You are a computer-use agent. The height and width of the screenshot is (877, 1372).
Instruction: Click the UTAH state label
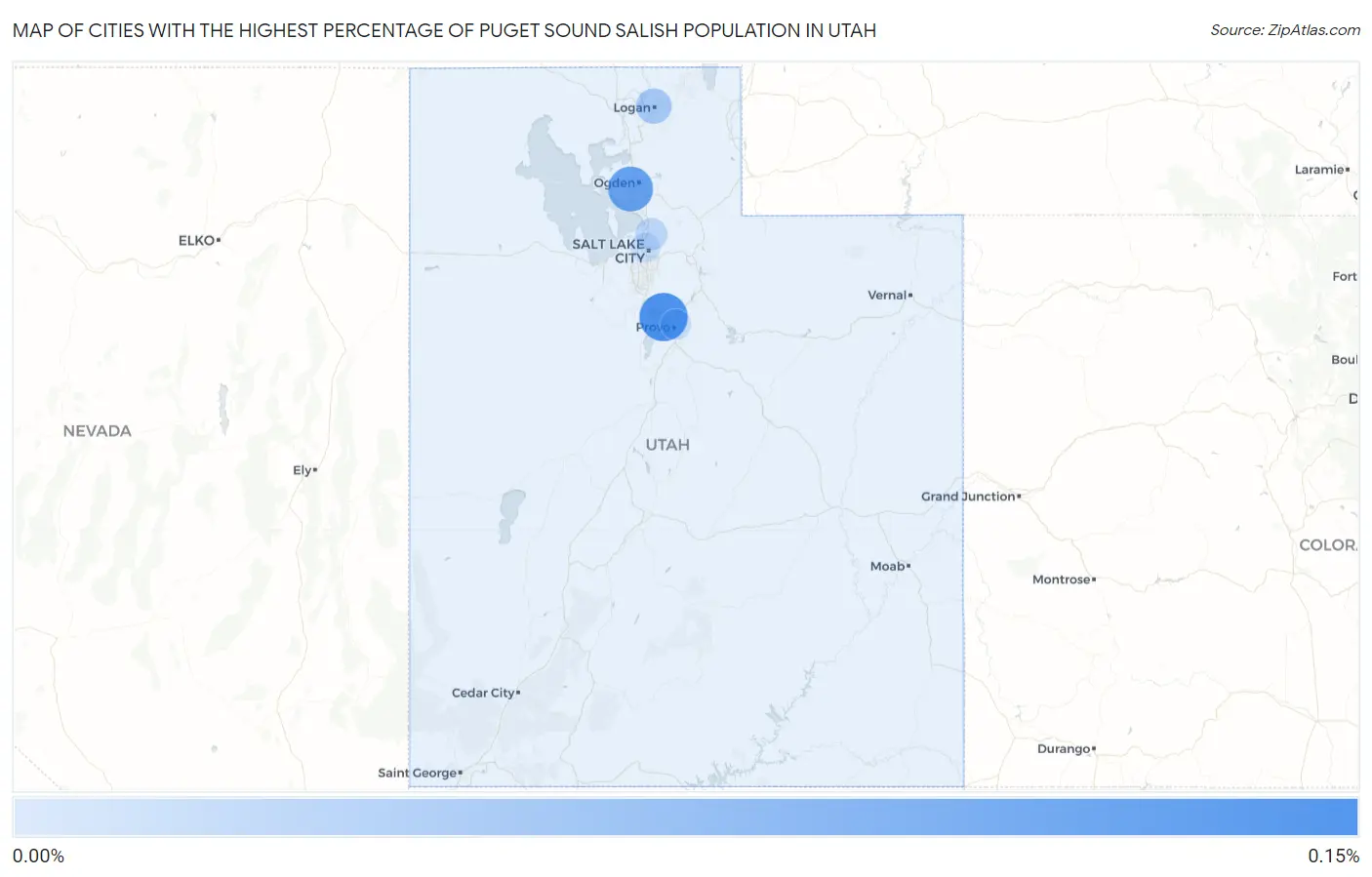pos(667,445)
